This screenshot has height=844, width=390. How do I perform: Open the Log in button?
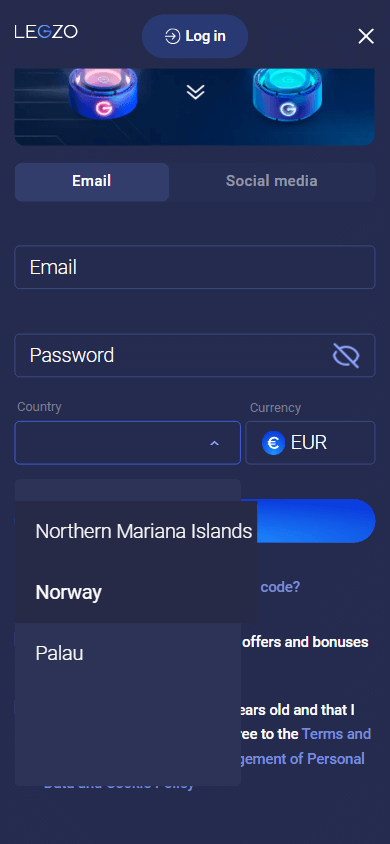coord(195,36)
